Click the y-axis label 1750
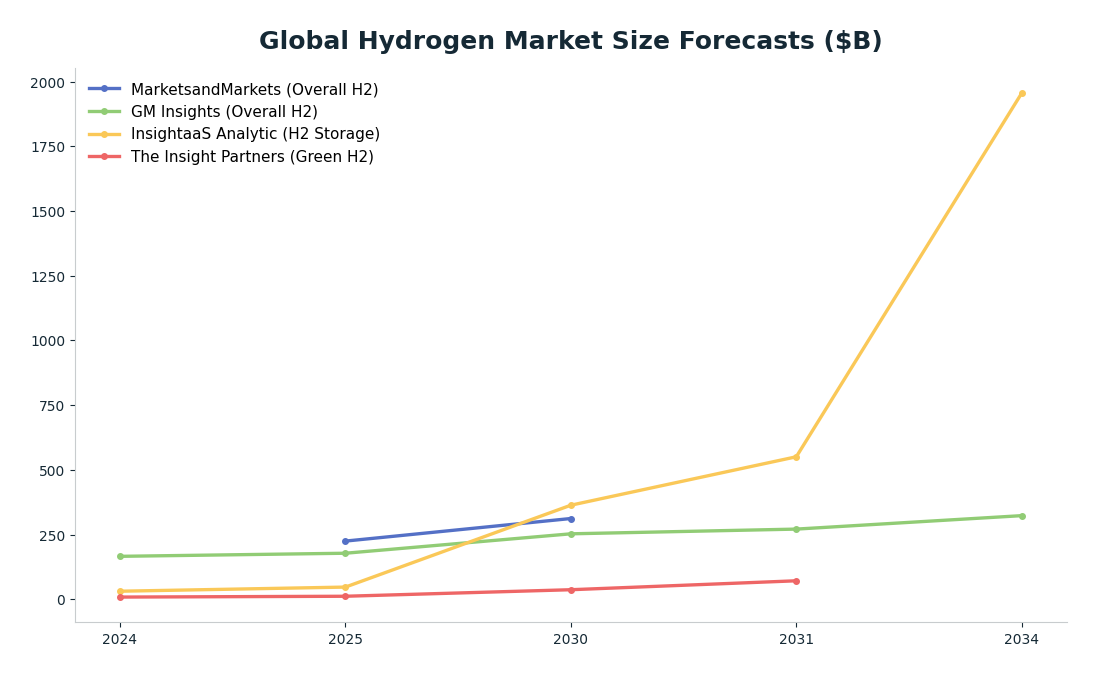 48,148
